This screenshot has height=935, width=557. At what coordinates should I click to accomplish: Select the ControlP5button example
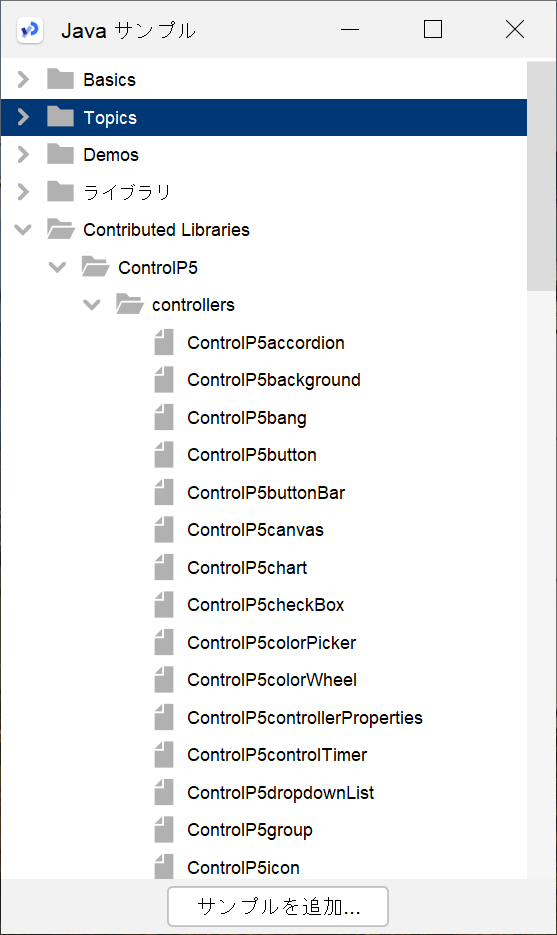pos(252,454)
